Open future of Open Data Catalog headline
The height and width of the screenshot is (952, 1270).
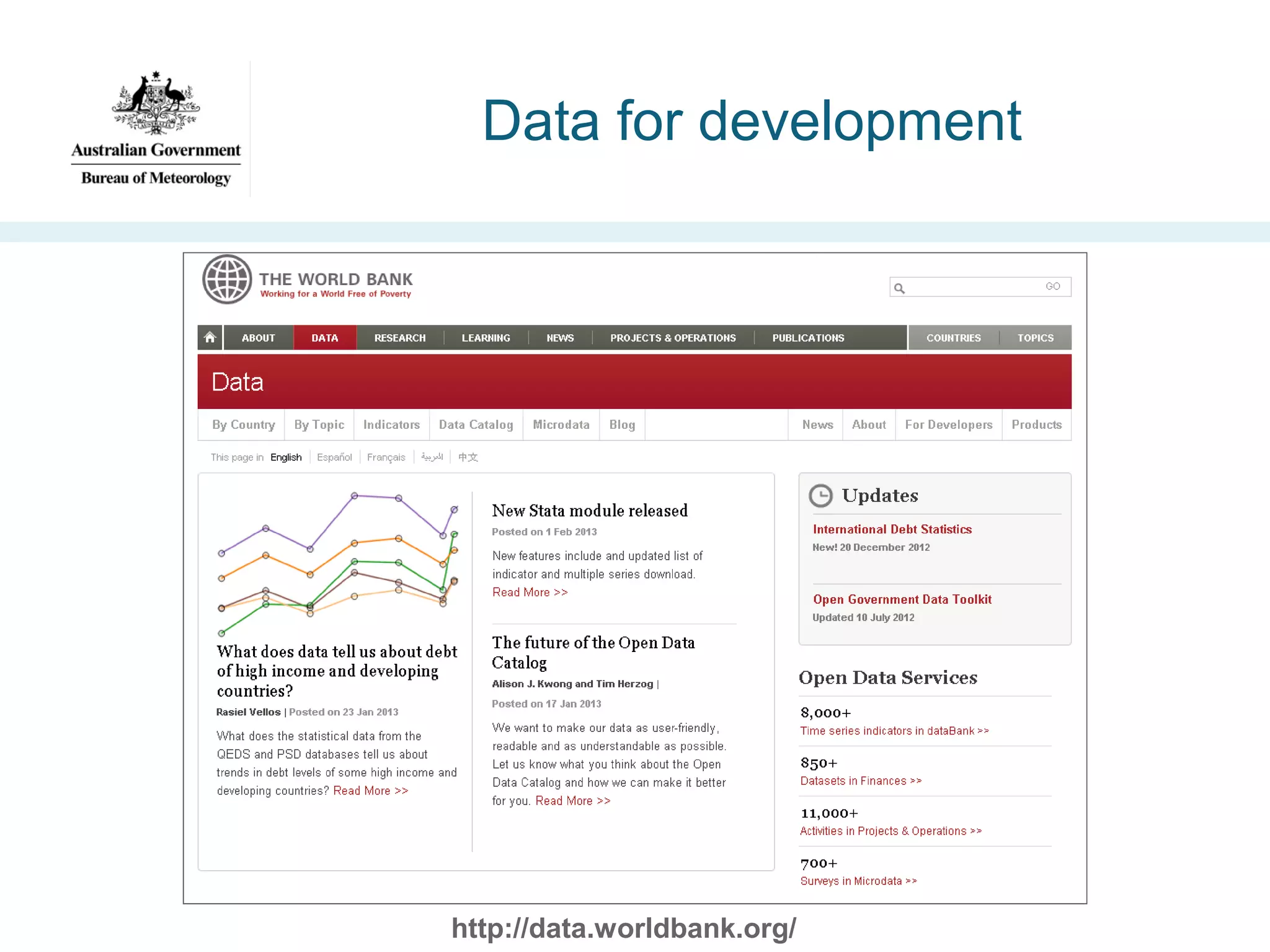pos(593,653)
